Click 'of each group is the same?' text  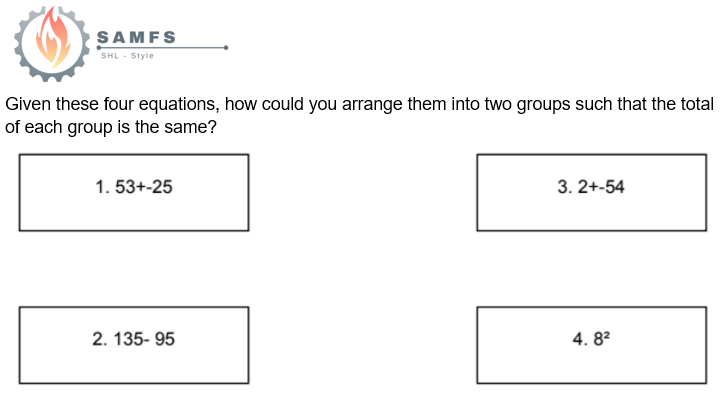(x=111, y=127)
